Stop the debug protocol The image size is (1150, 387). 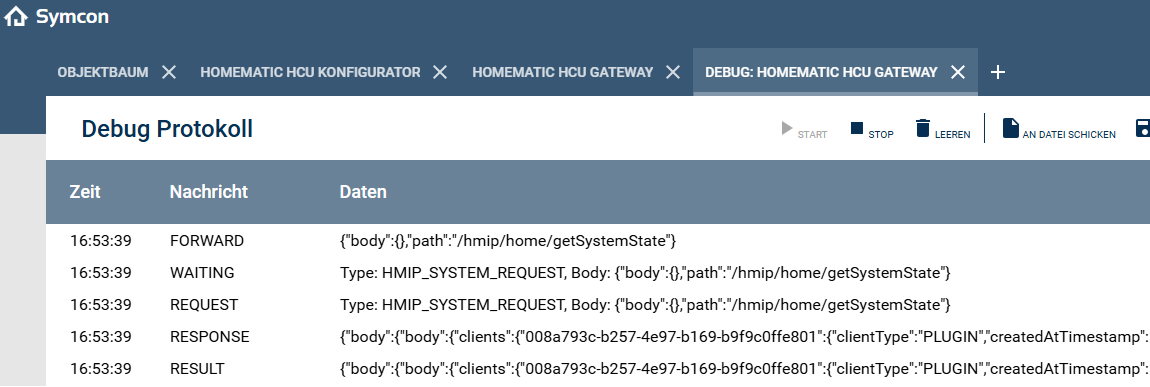pyautogui.click(x=871, y=130)
